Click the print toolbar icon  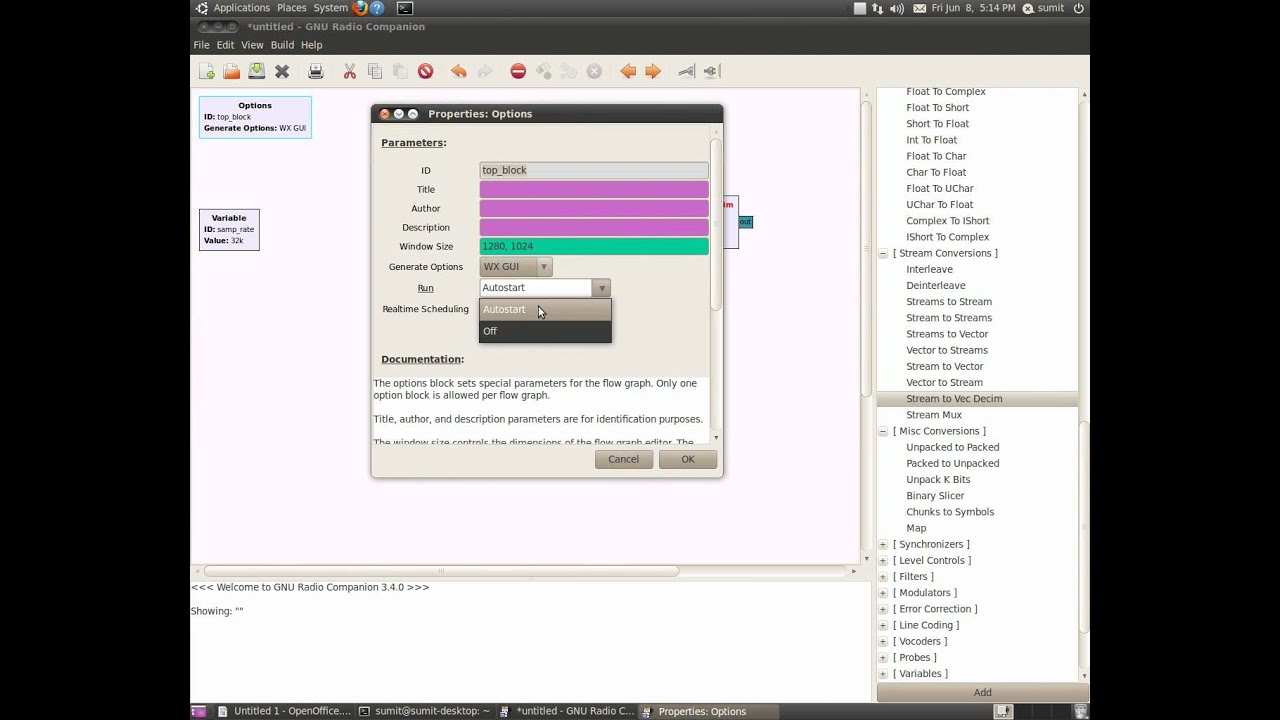[316, 71]
